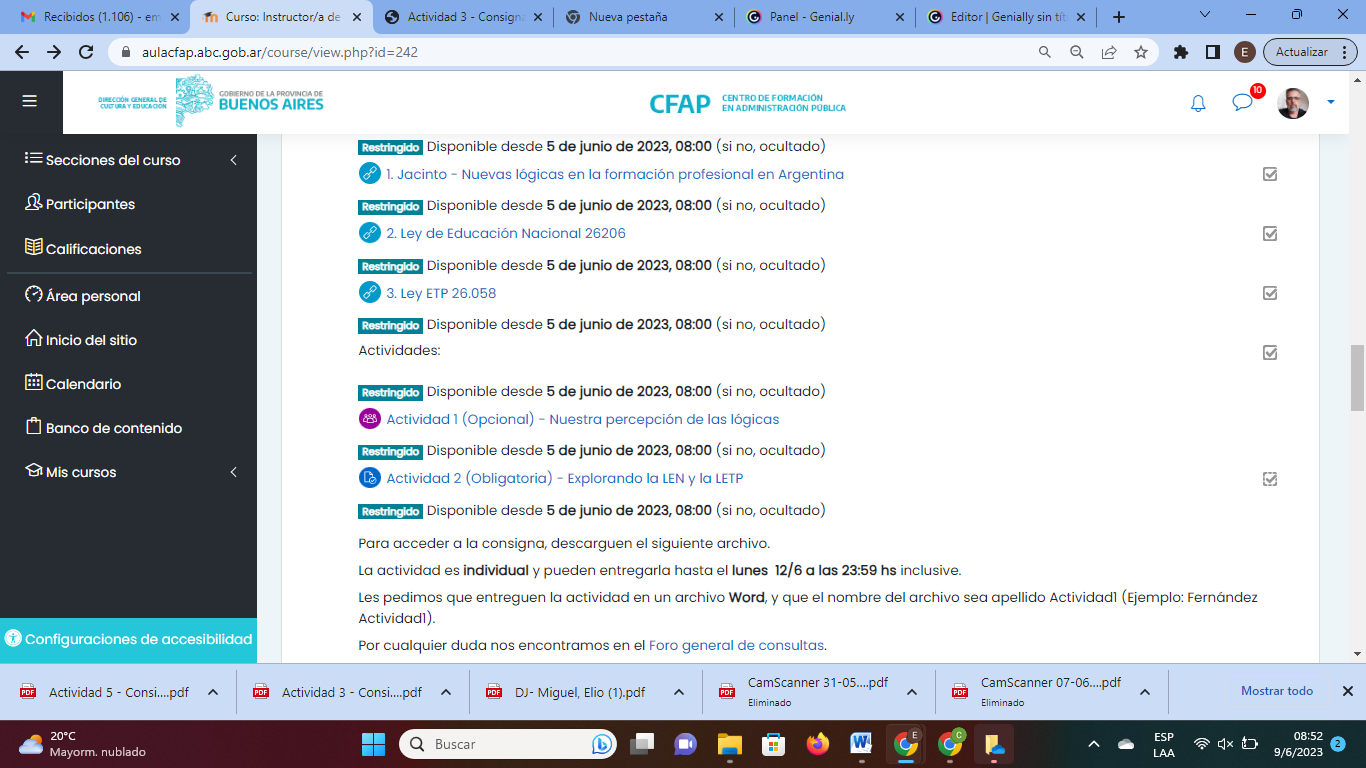Toggle completion checkbox for Ley ETP 26.058

1270,293
